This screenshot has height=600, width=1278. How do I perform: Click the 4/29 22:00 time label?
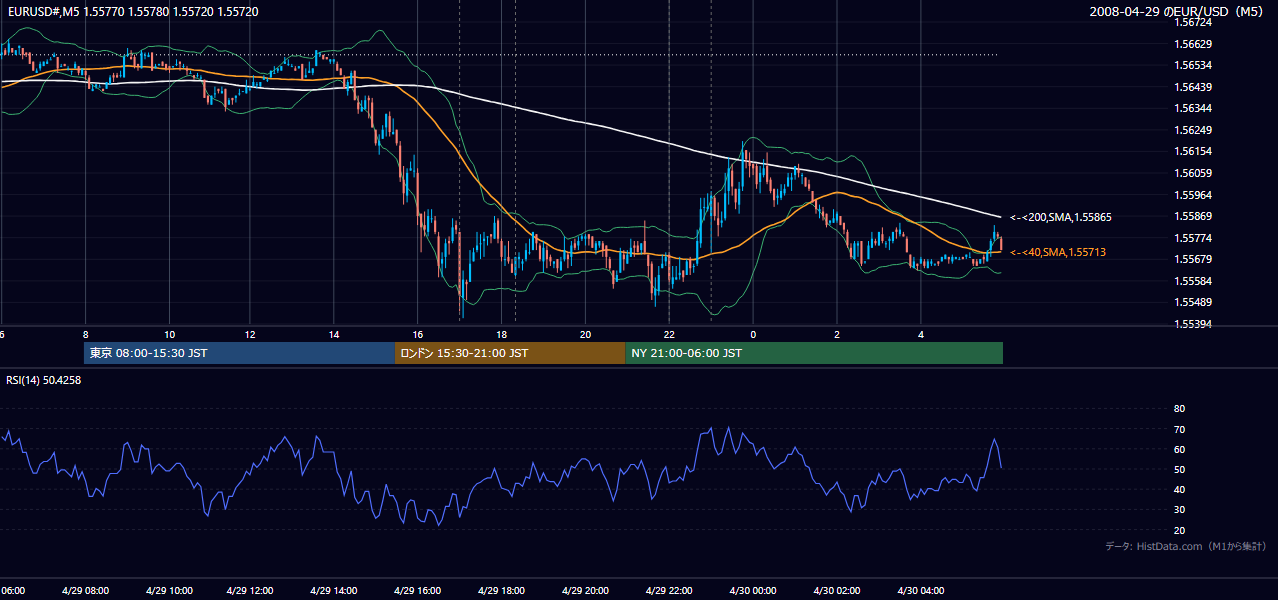669,590
